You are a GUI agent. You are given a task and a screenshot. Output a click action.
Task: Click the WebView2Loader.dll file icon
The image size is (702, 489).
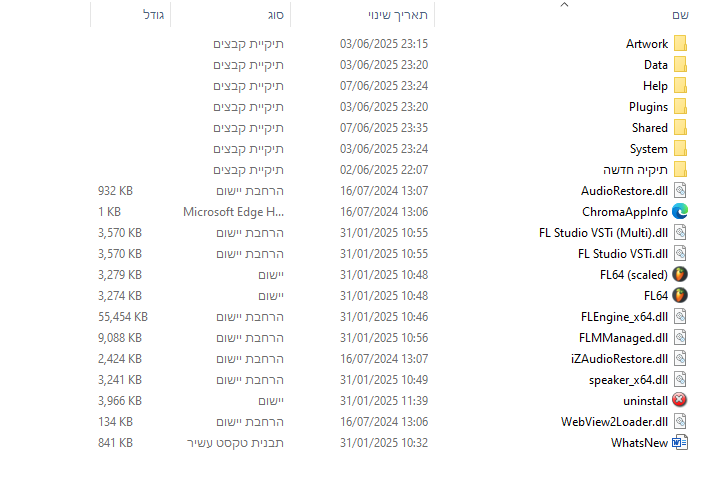pos(680,421)
